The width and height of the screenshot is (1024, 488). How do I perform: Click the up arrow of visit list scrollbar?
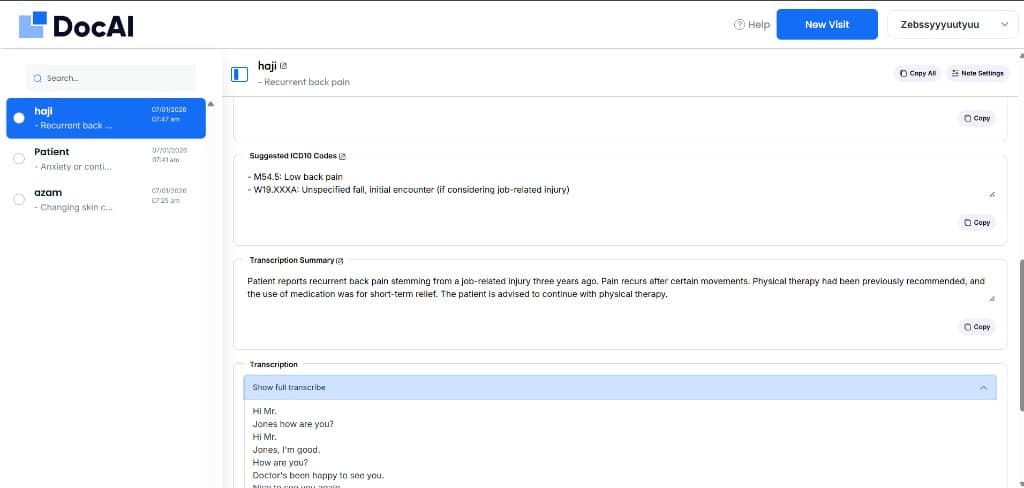pos(210,103)
